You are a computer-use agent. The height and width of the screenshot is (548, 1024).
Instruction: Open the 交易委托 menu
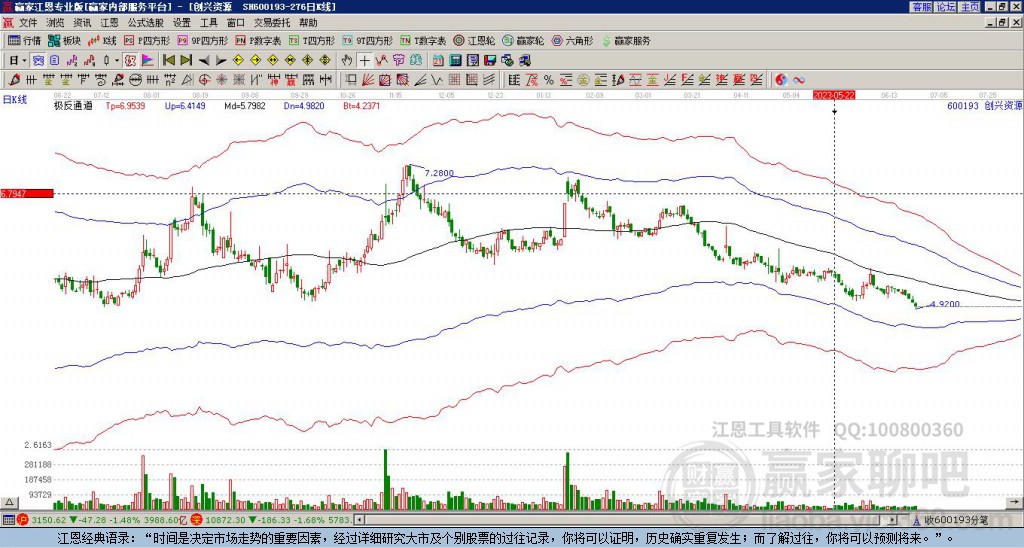click(272, 22)
